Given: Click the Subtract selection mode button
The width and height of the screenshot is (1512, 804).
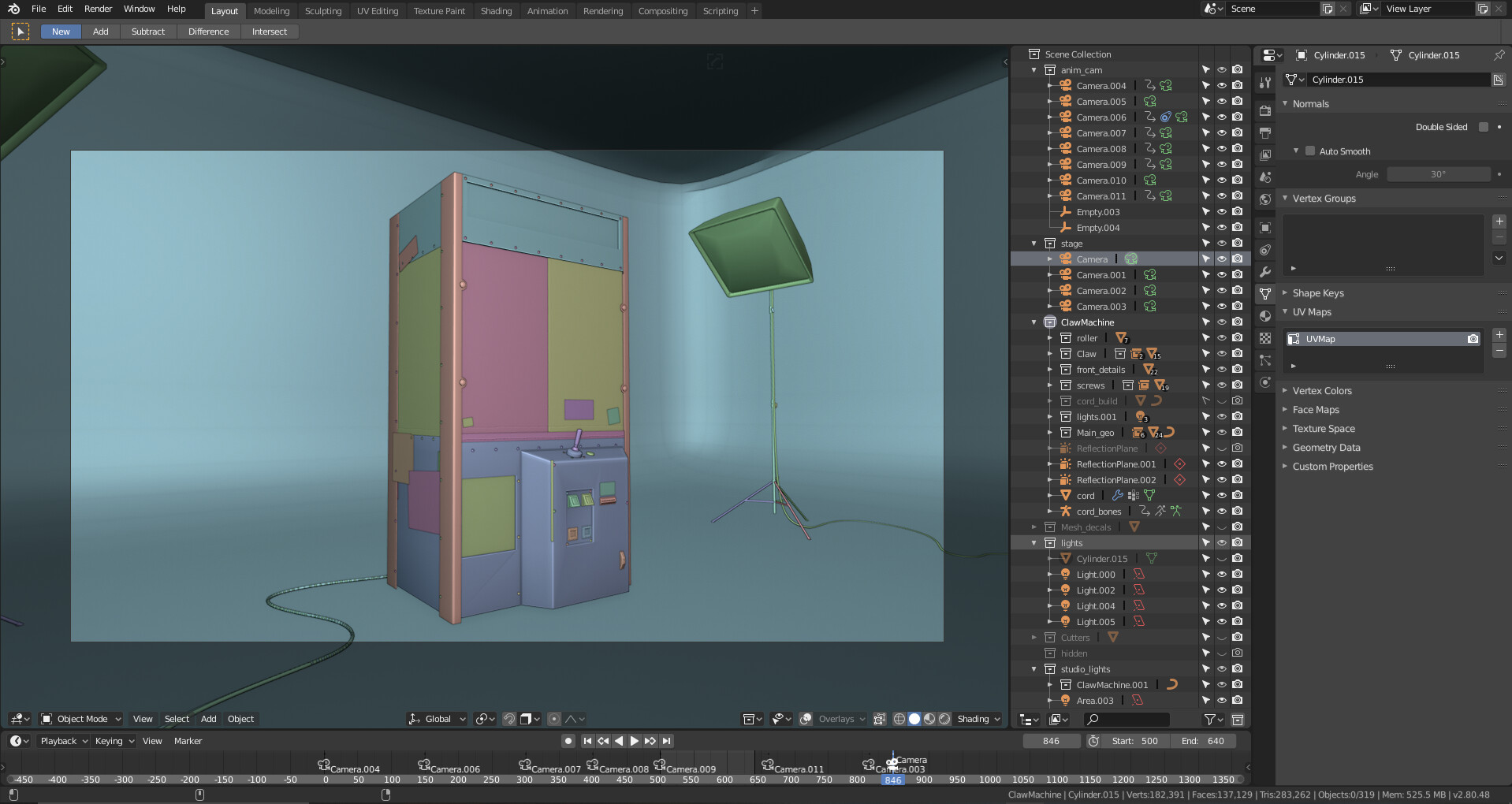Looking at the screenshot, I should [148, 32].
